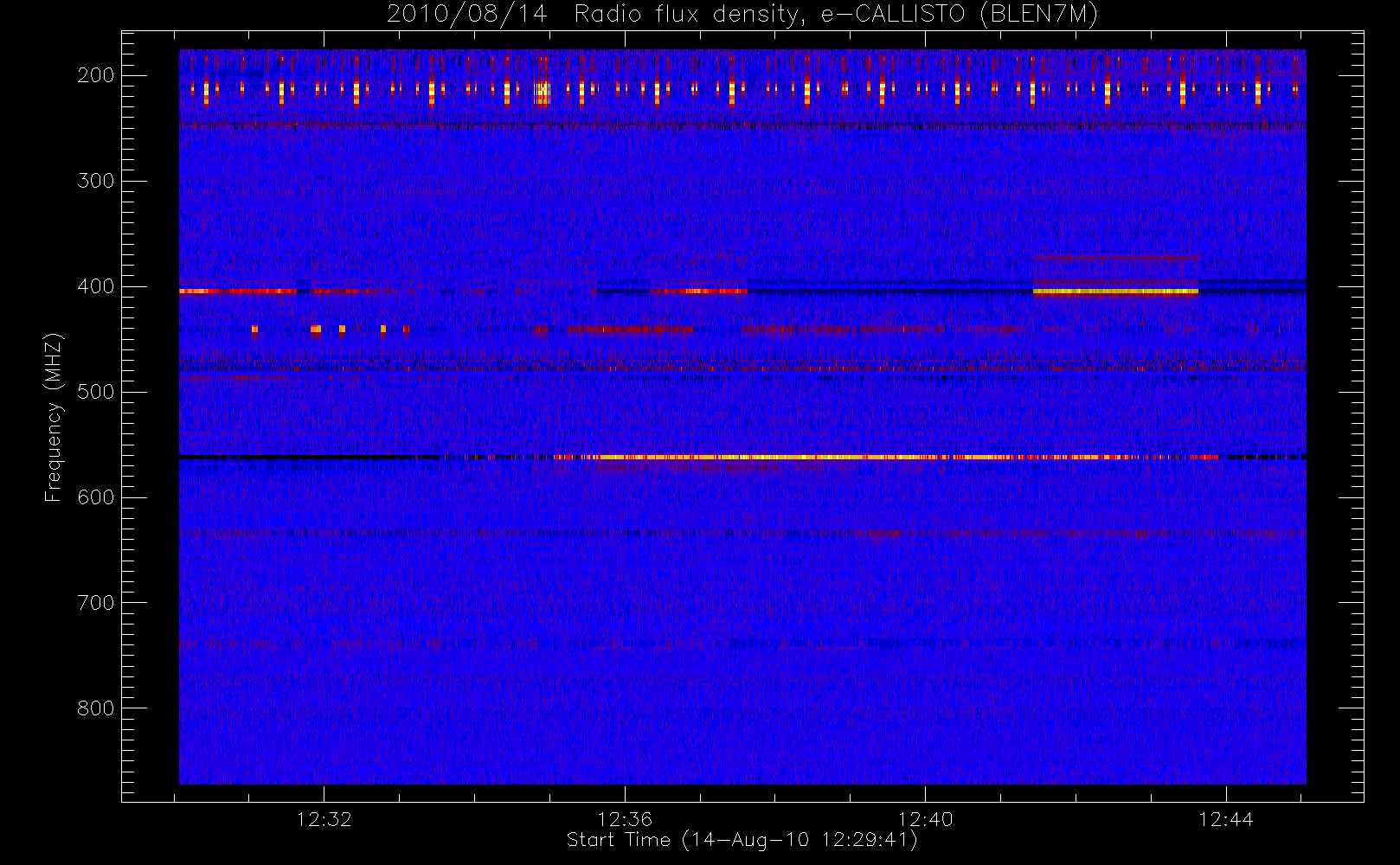Click the date '2010/08/14' in the title
Image resolution: width=1400 pixels, height=865 pixels.
tap(467, 15)
